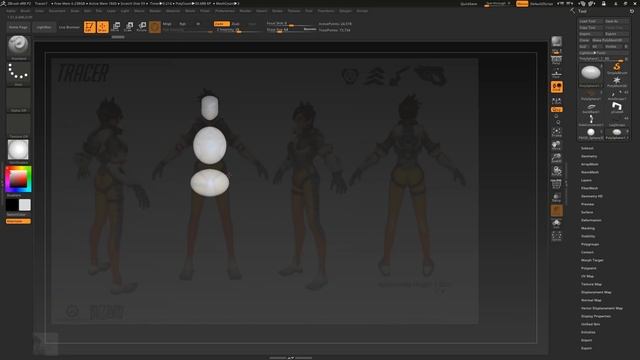
Task: Click the Frame mesh icon
Action: tap(556, 131)
